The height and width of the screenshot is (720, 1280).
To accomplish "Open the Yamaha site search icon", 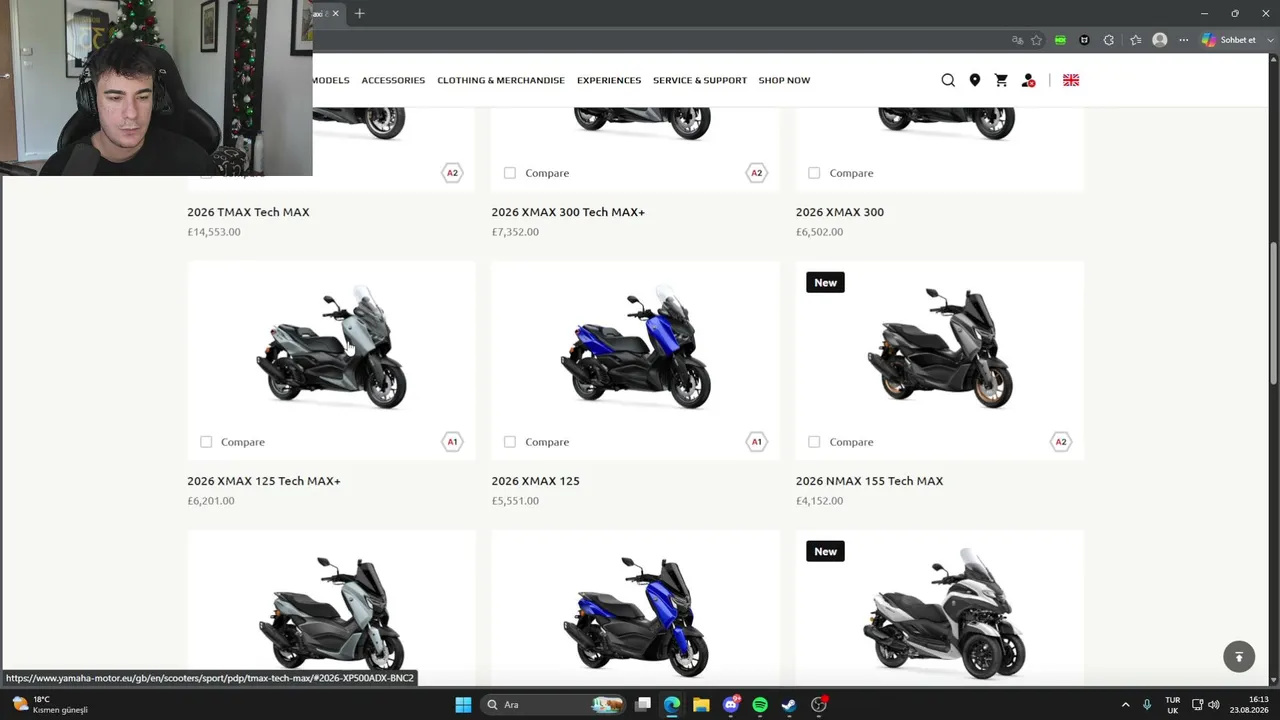I will pos(948,80).
